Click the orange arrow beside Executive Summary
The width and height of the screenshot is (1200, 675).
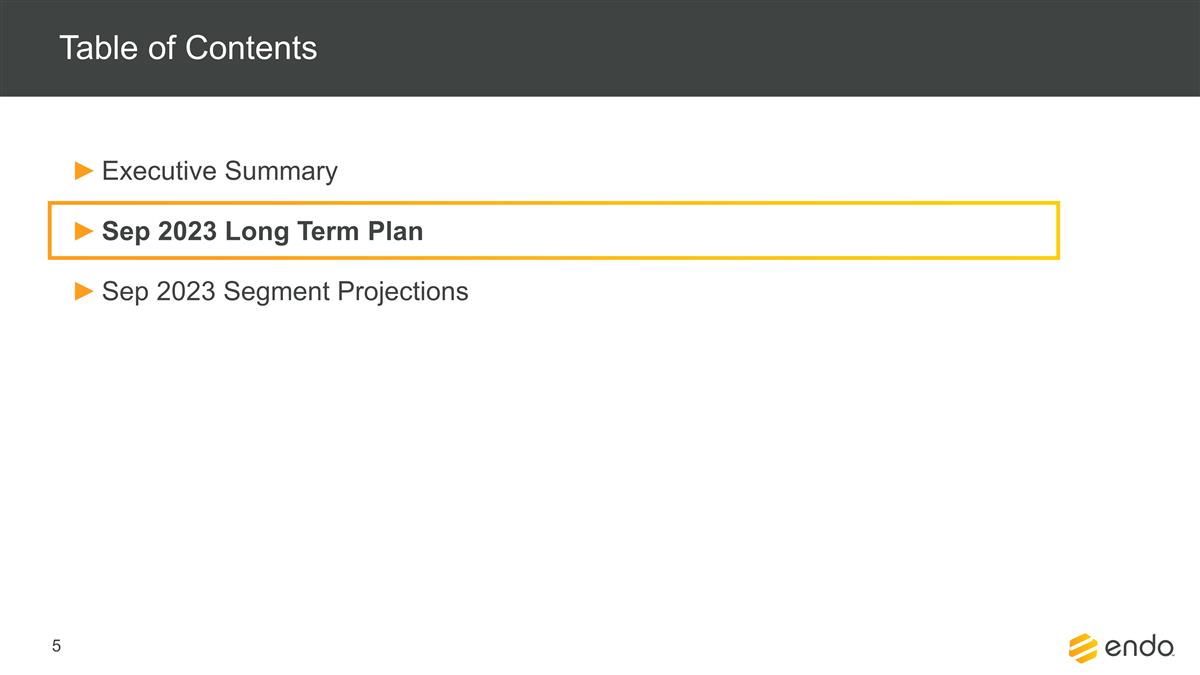pyautogui.click(x=84, y=172)
